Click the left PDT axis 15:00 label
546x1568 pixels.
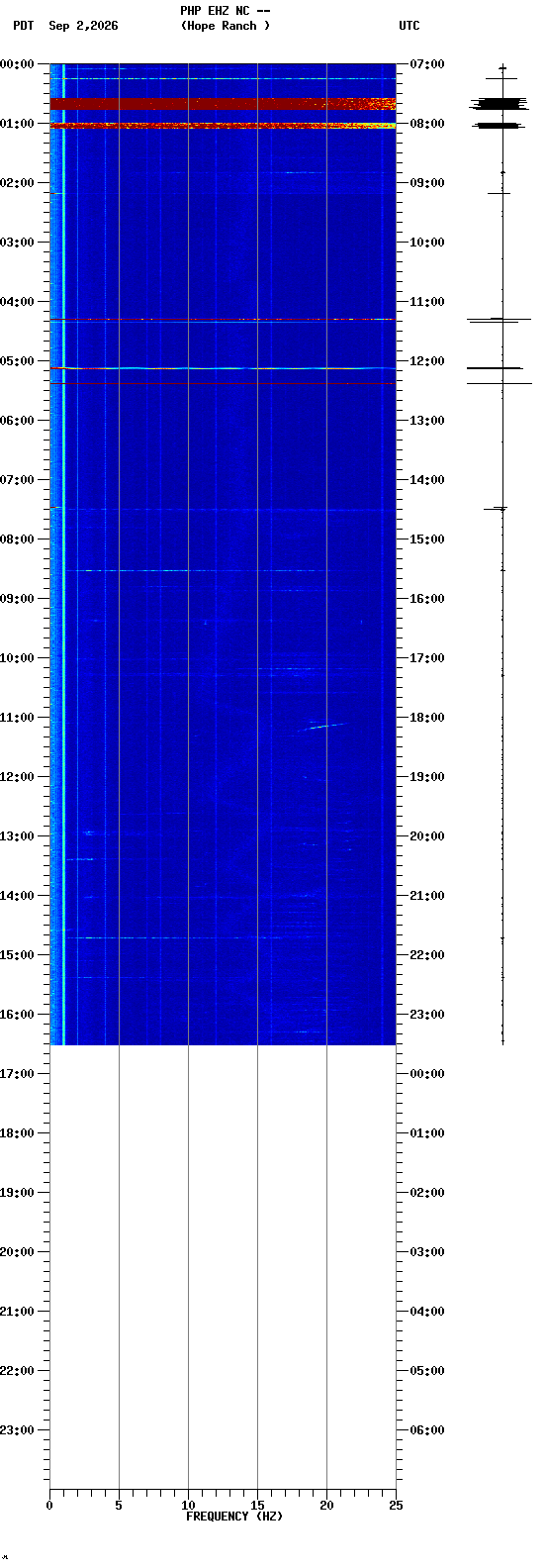click(18, 955)
